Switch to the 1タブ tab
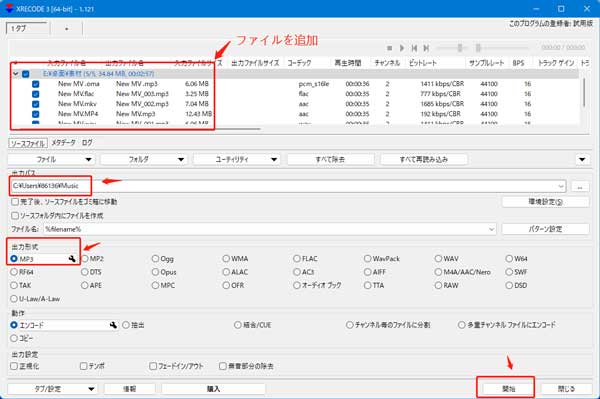The image size is (600, 399). click(27, 29)
